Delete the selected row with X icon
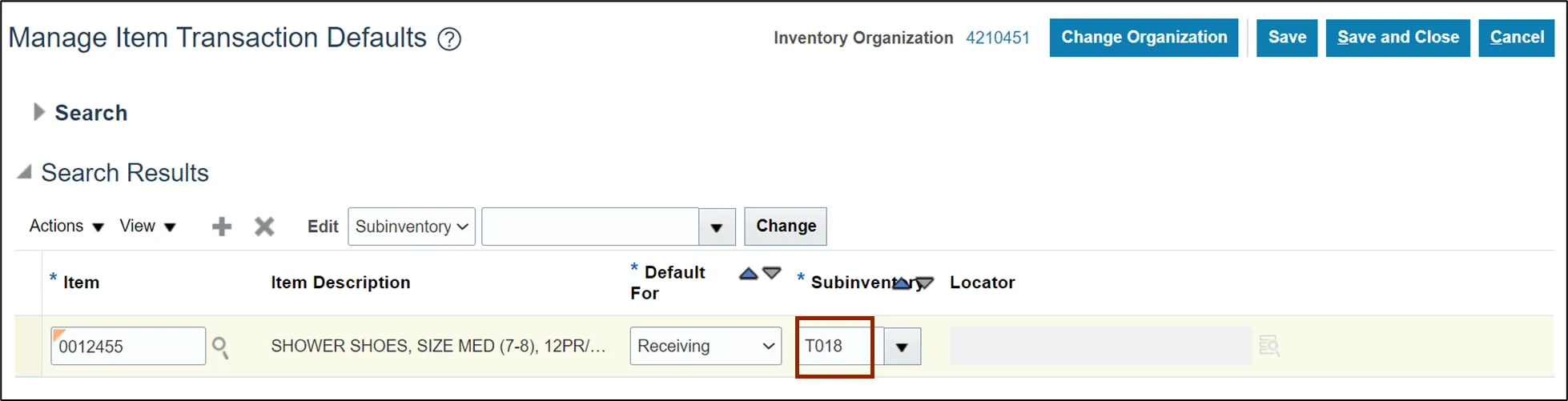The height and width of the screenshot is (401, 1568). pos(264,227)
